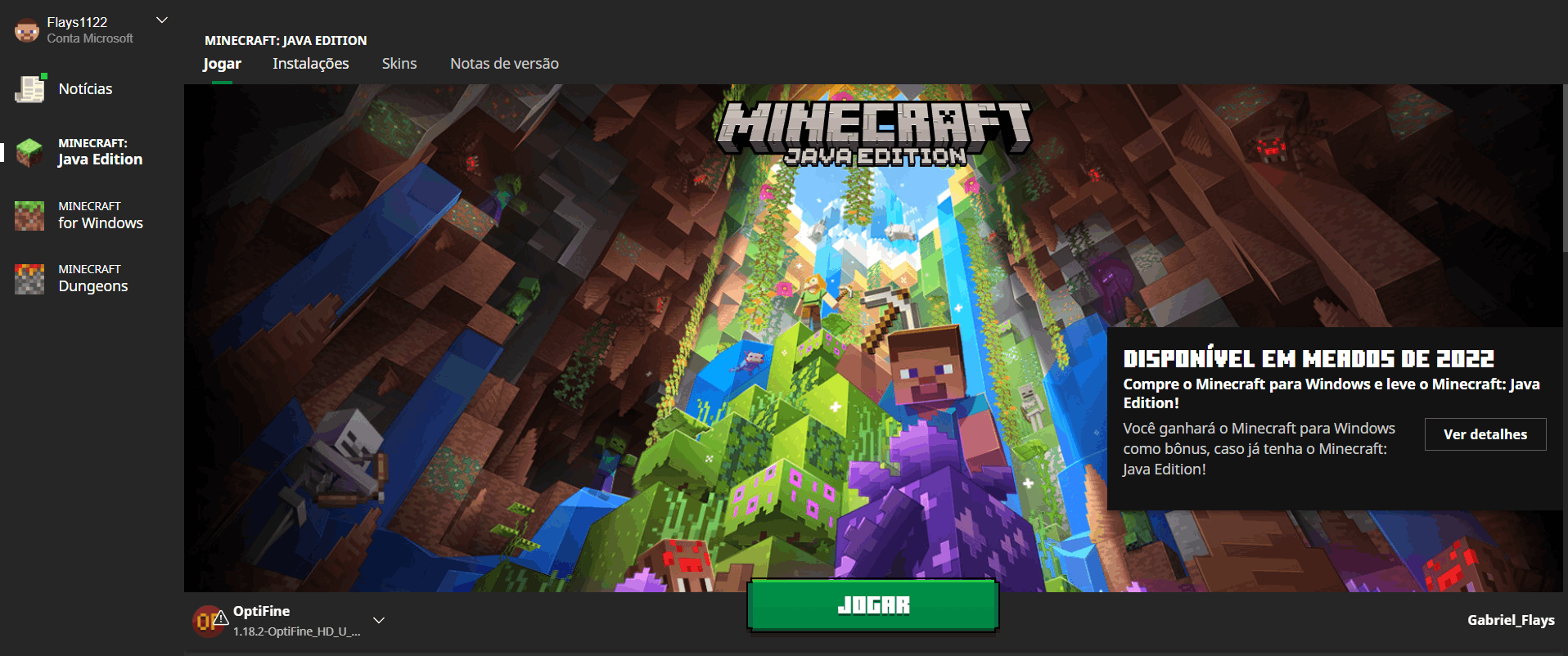Go to Minecraft for Windows entry
Screen dimensions: 1568x656
101,215
